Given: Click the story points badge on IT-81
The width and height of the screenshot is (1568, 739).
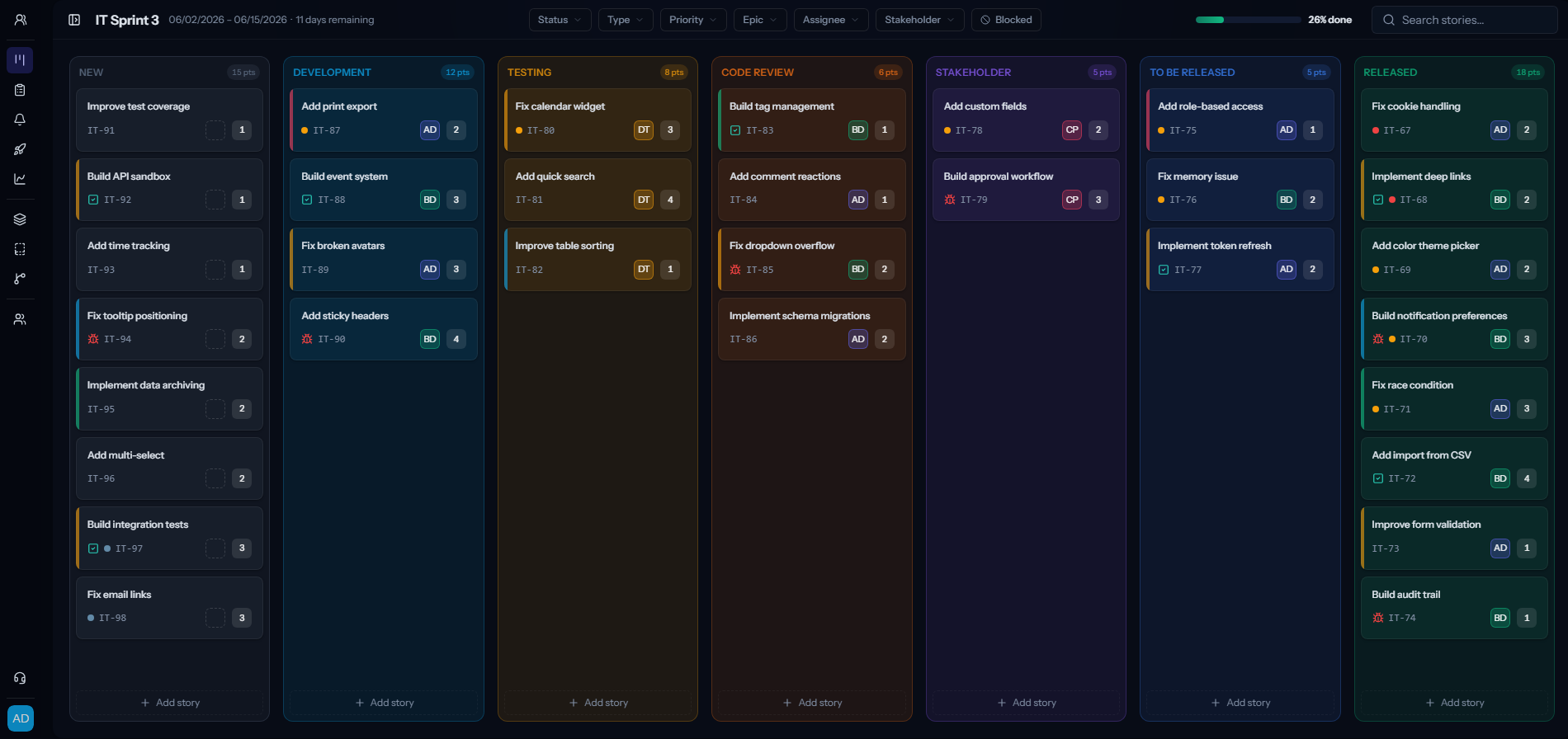Looking at the screenshot, I should click(x=670, y=200).
